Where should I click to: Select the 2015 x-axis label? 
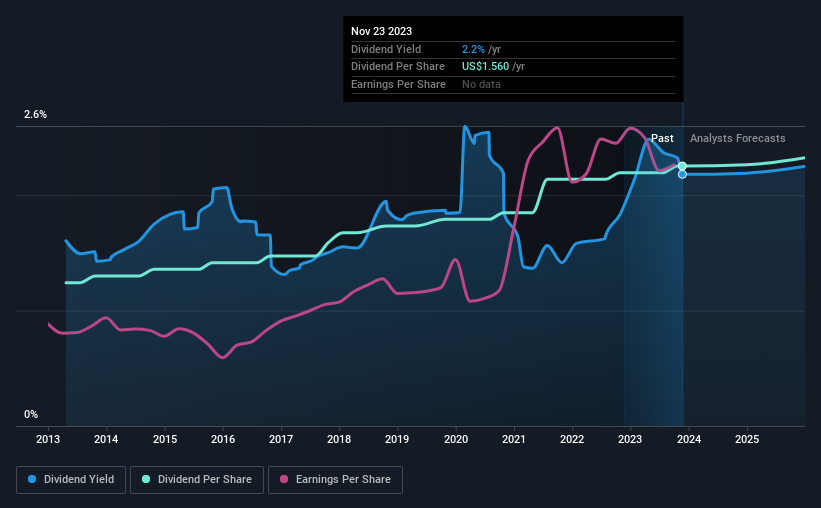165,439
